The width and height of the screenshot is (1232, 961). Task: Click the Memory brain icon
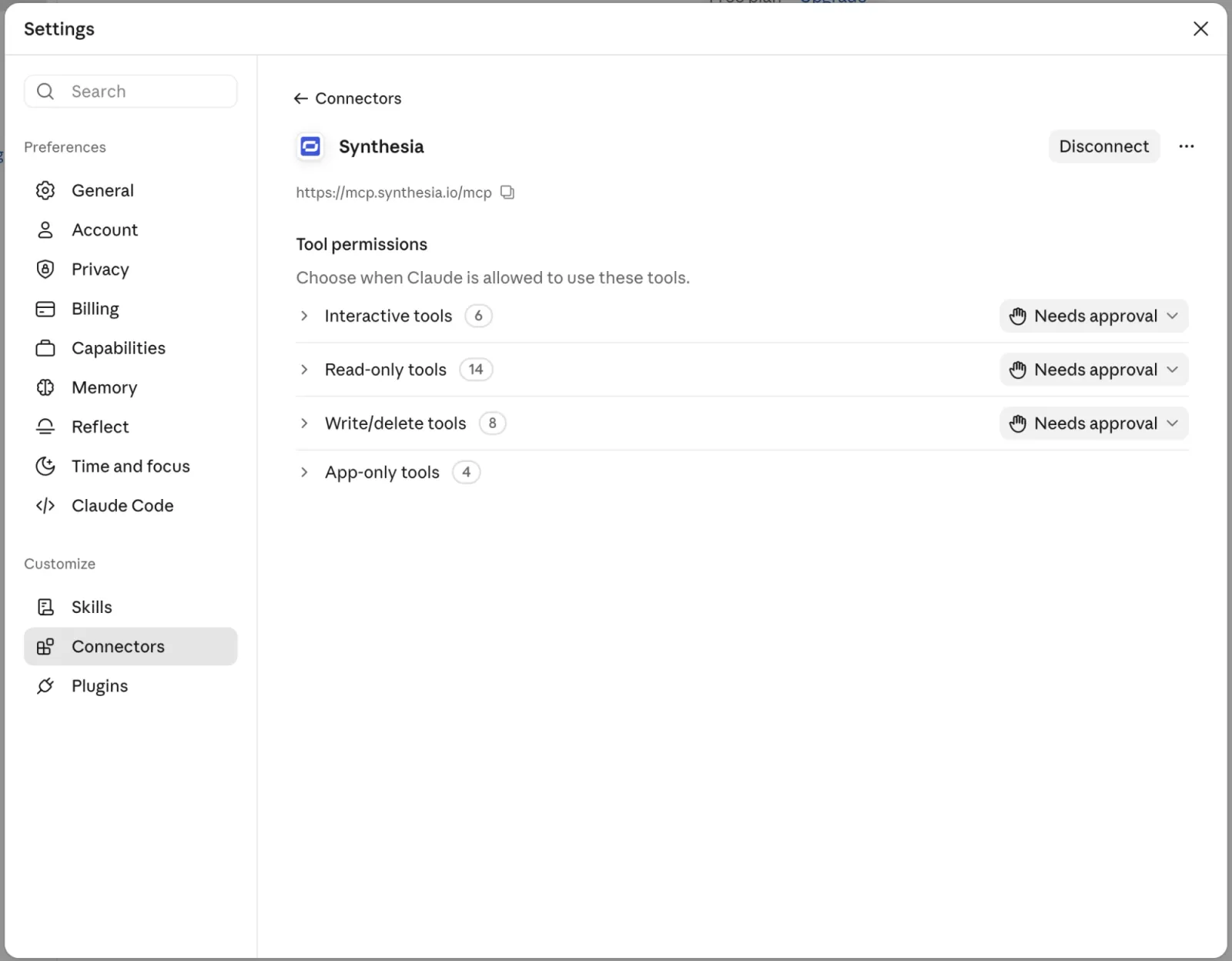[45, 387]
